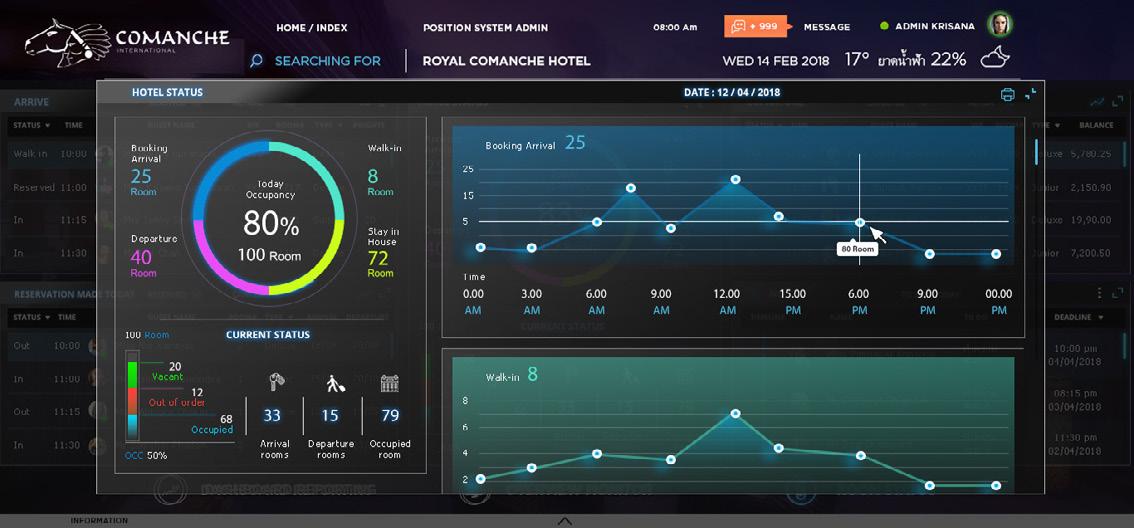Expand the bottom Information panel chevron
The height and width of the screenshot is (528, 1134).
566,521
